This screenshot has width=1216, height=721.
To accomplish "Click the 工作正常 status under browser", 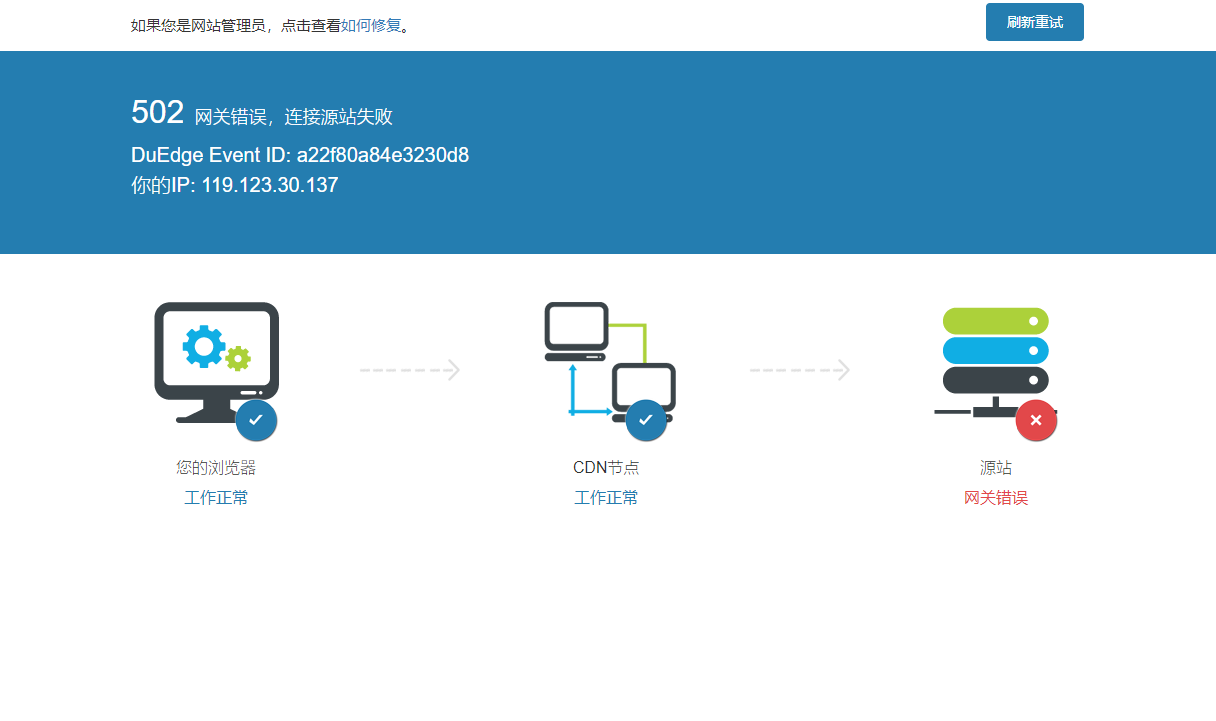I will 216,498.
